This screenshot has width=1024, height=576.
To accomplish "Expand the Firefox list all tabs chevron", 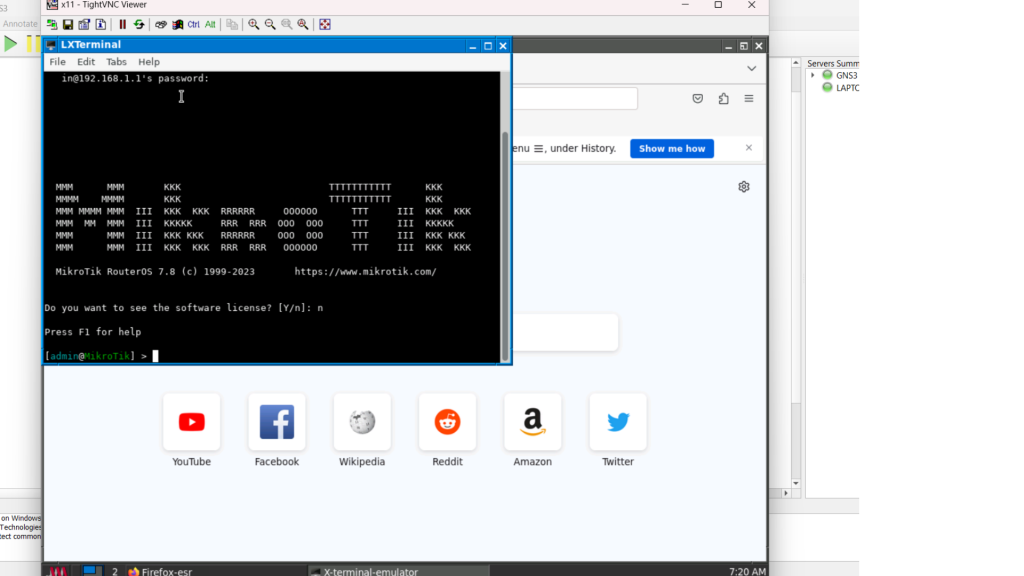I will [x=751, y=68].
